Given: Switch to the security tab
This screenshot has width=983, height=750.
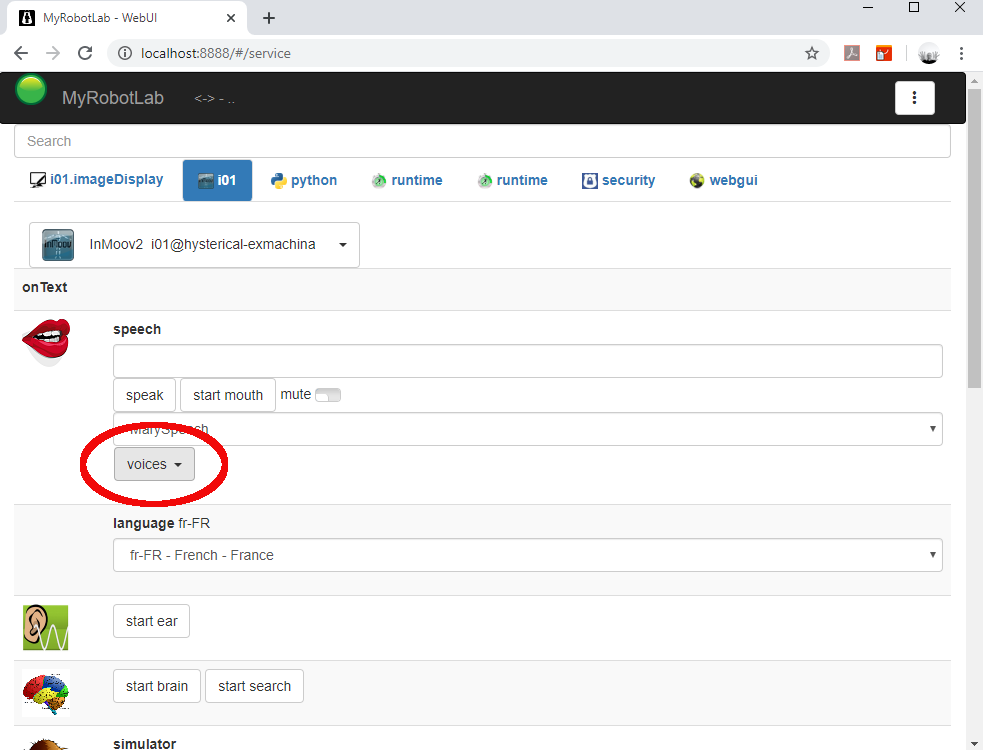Looking at the screenshot, I should click(619, 181).
